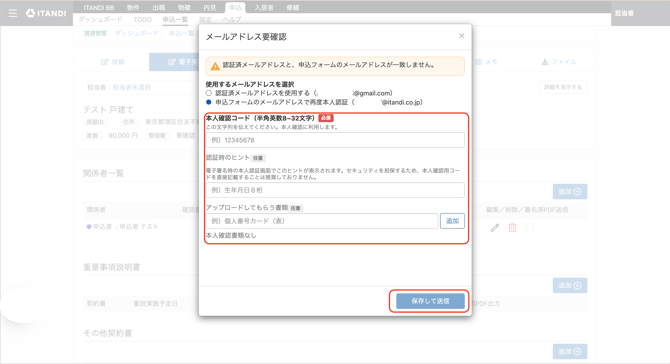Select 申込フォームのメールアドレスで再度本人認証 radio option
670x364 pixels.
pos(209,102)
